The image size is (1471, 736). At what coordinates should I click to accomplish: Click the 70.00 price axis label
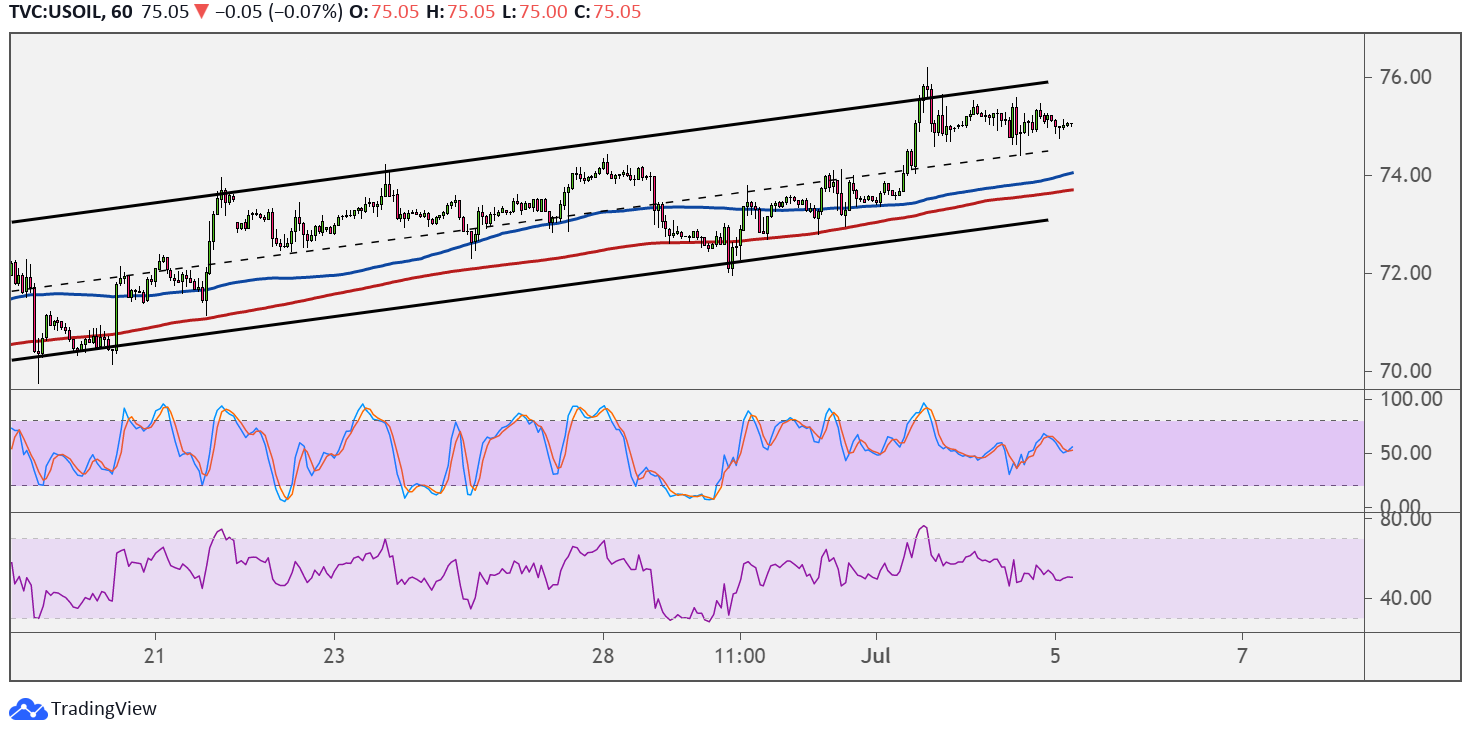point(1406,371)
